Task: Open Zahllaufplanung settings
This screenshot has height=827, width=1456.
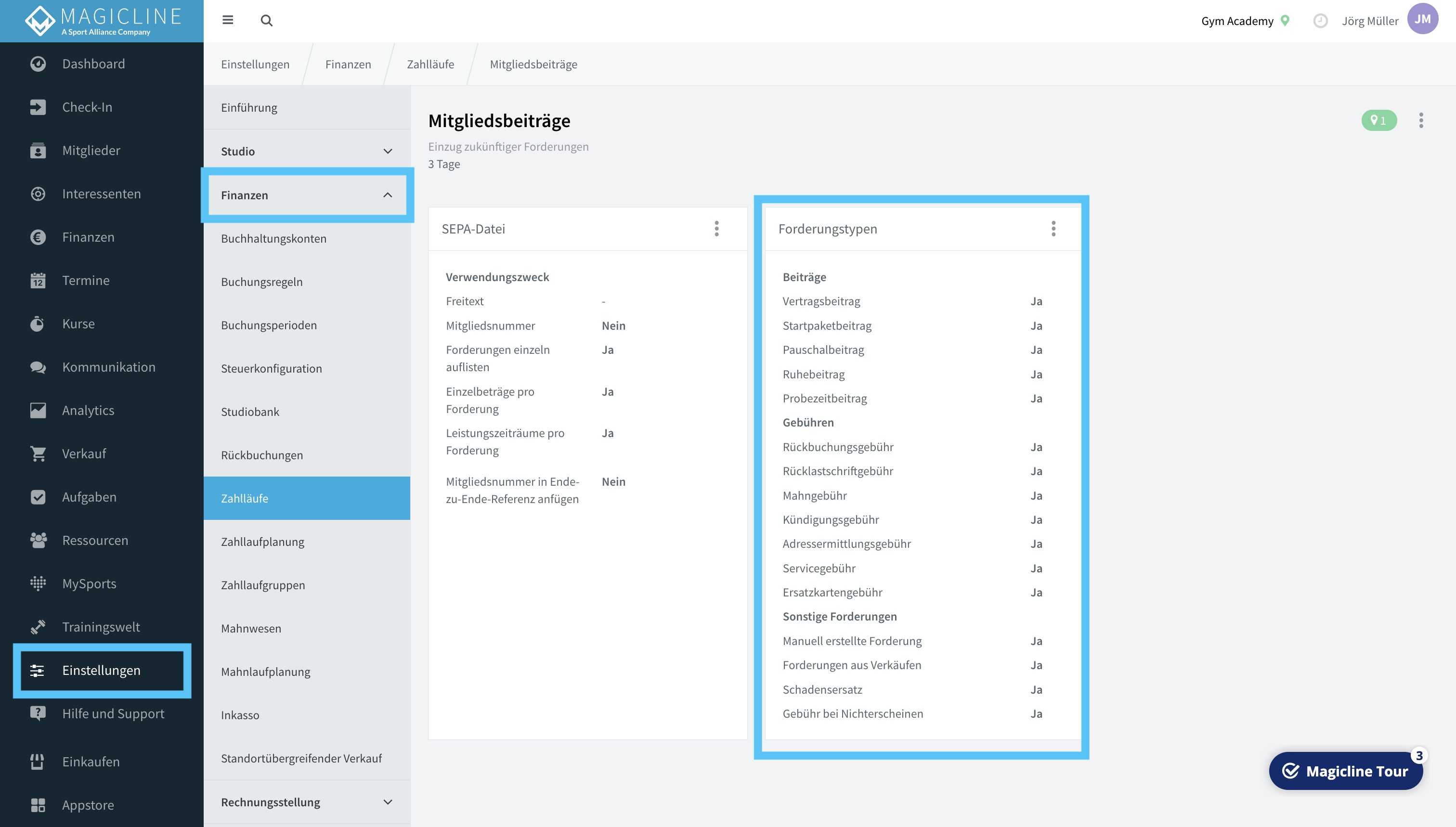Action: [307, 542]
